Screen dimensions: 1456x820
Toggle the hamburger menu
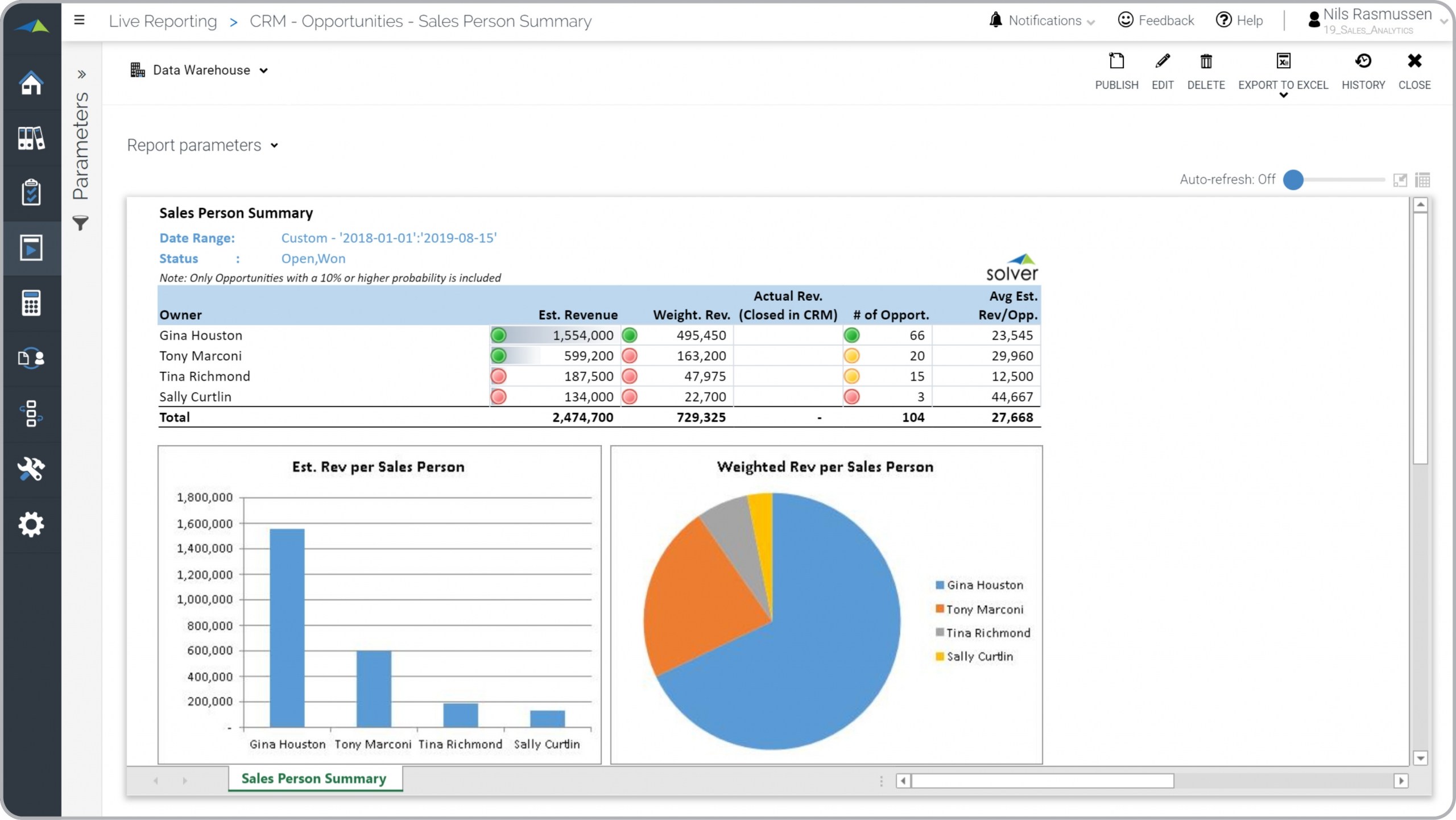tap(80, 20)
